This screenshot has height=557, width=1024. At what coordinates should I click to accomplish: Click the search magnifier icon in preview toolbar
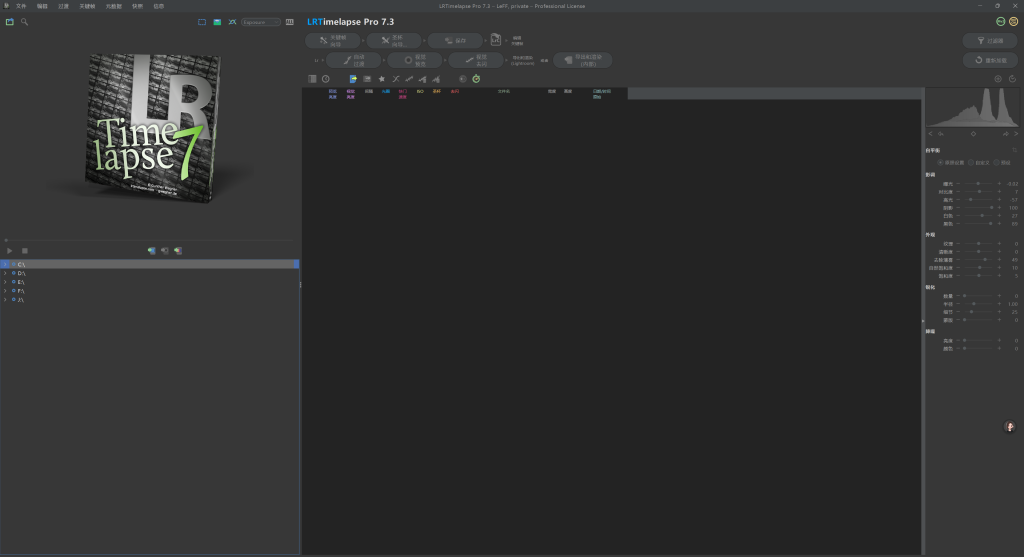pyautogui.click(x=24, y=21)
